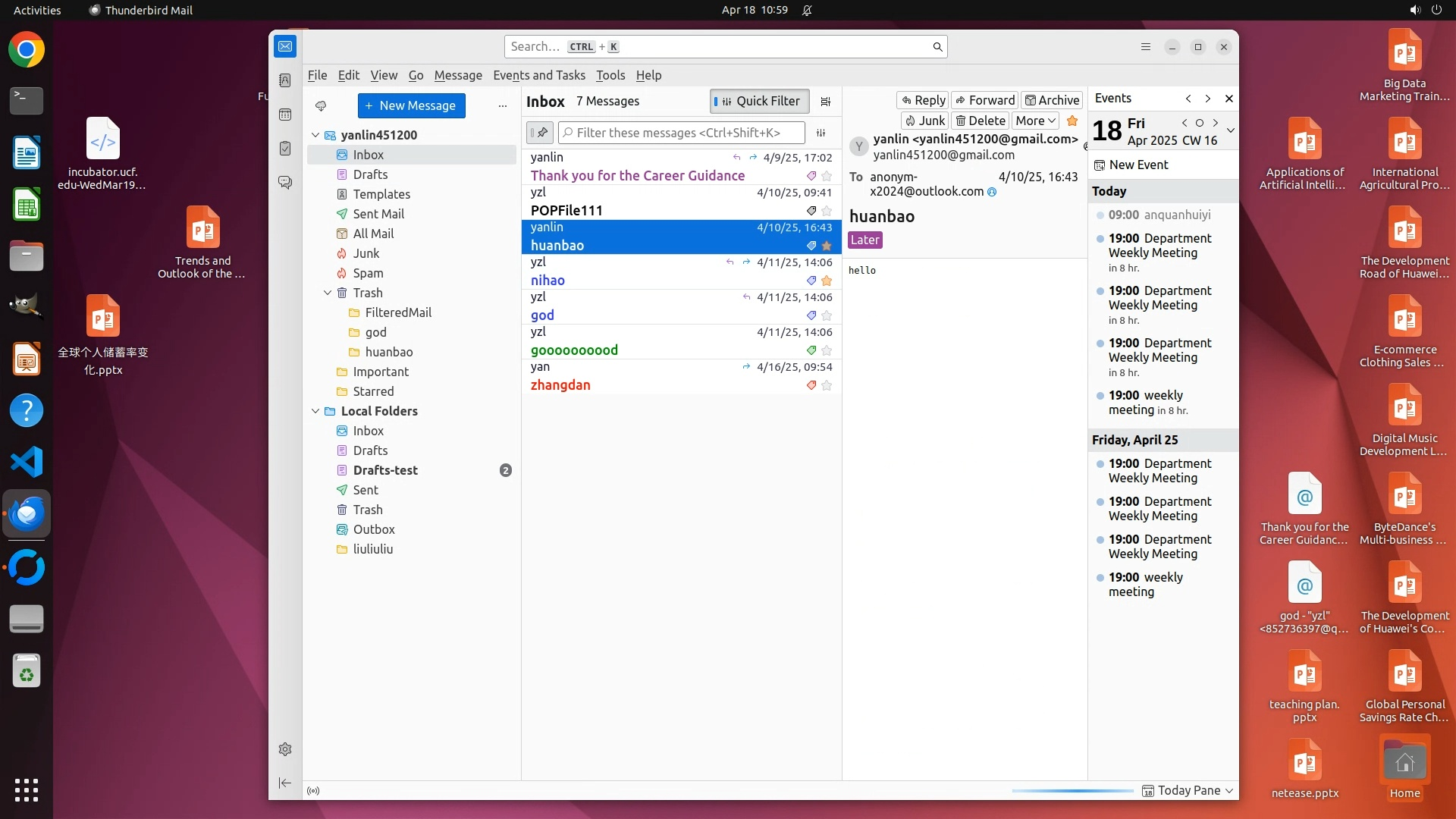The image size is (1456, 819).
Task: Click New Event in Events pane
Action: click(1131, 165)
